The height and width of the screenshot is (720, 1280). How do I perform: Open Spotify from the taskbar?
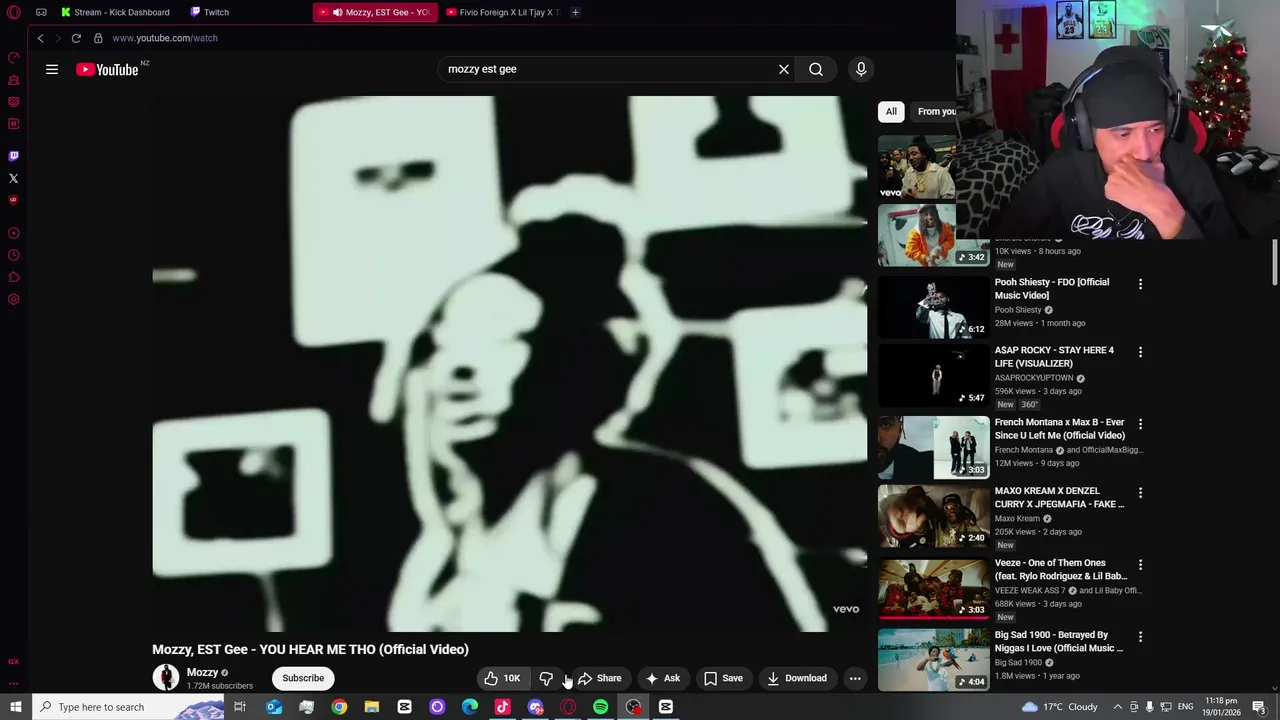pyautogui.click(x=601, y=707)
